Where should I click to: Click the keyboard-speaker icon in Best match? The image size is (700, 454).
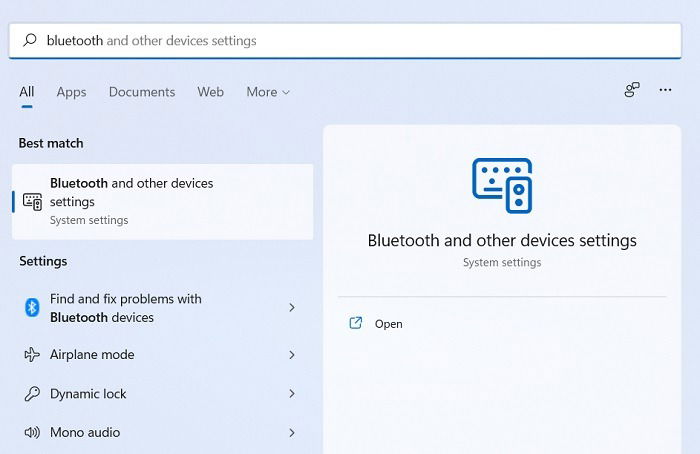(x=32, y=202)
